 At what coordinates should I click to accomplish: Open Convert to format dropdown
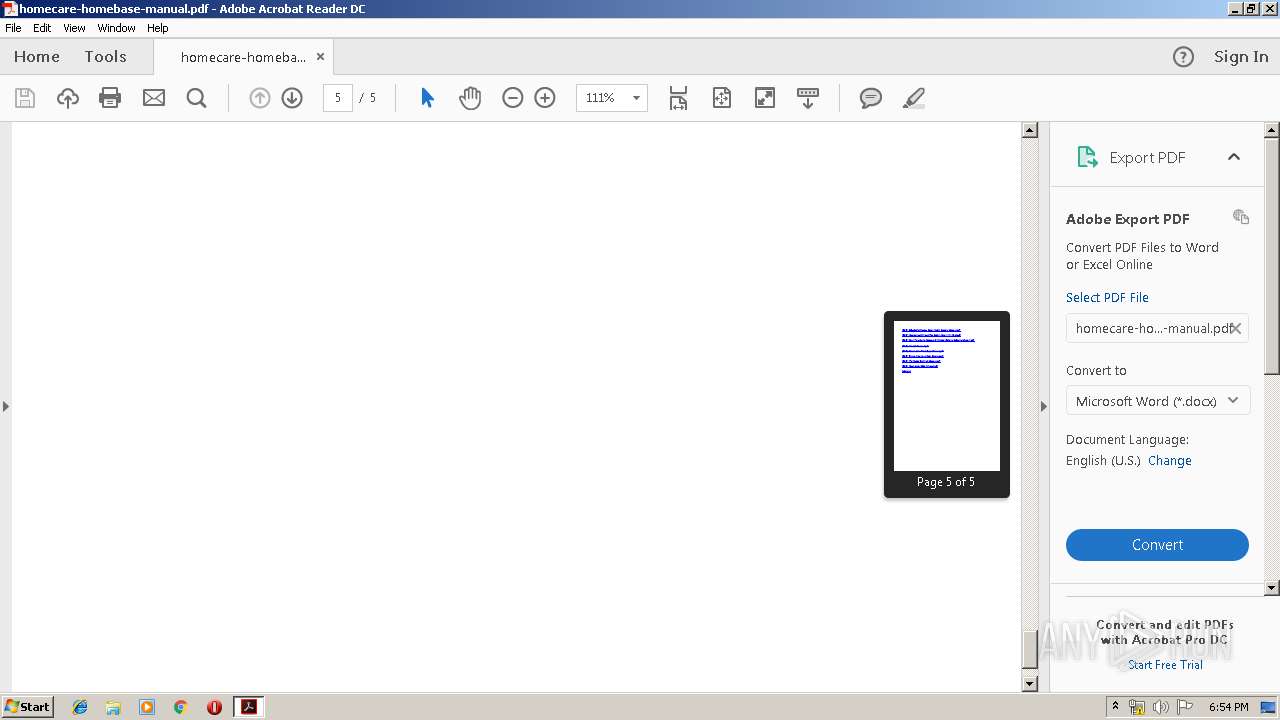[1158, 401]
